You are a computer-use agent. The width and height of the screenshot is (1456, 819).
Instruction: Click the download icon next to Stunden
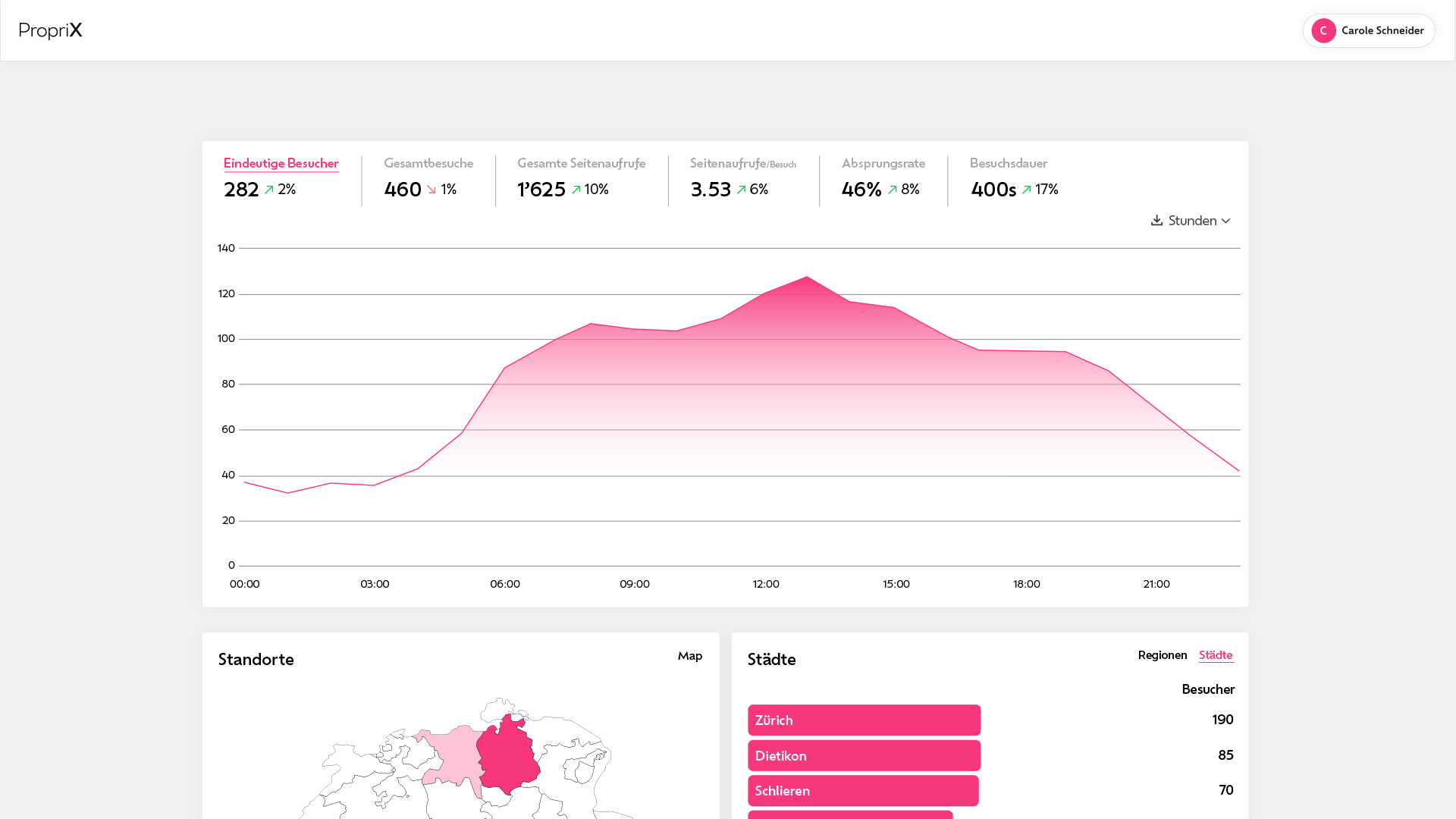[1156, 220]
